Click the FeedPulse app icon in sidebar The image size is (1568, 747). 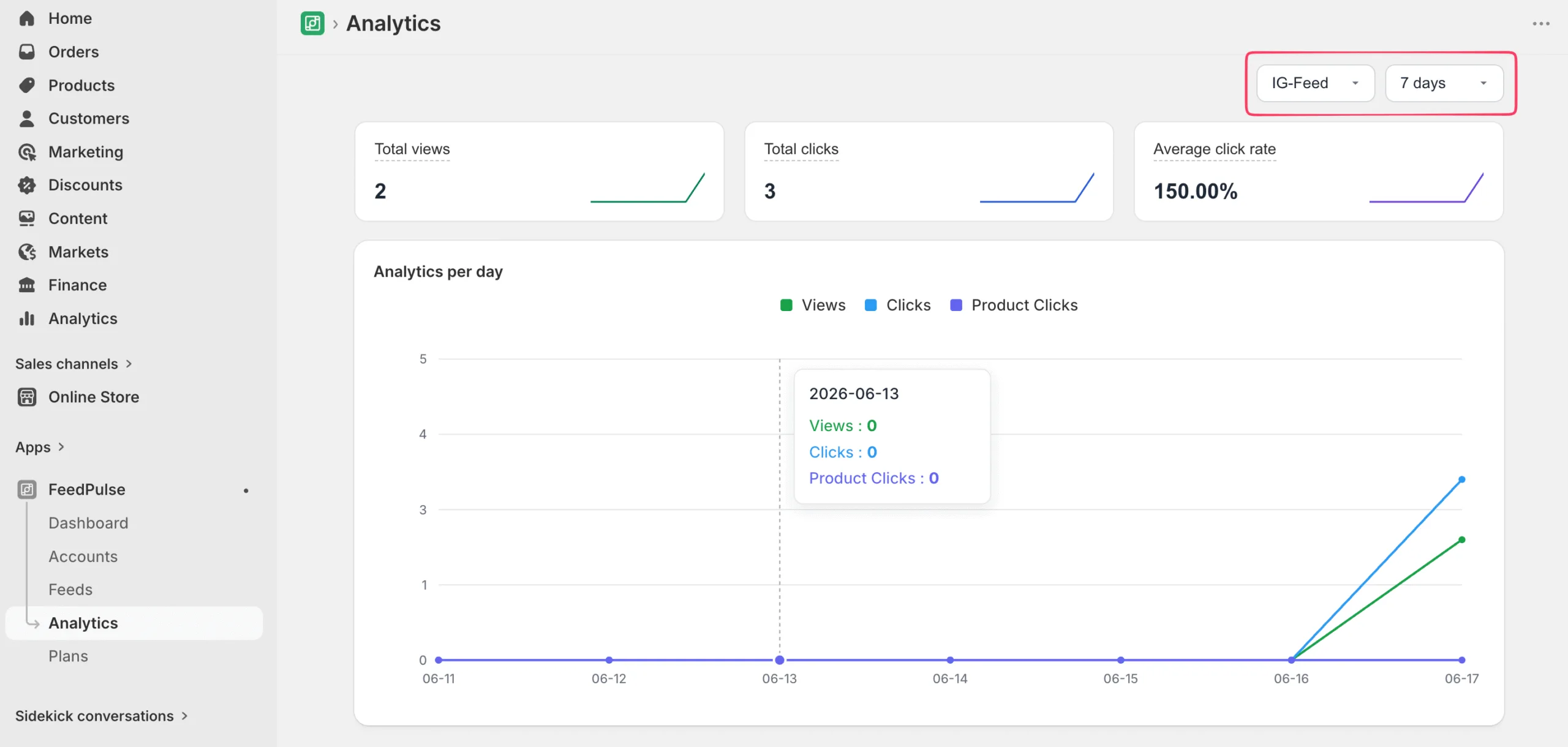click(27, 489)
